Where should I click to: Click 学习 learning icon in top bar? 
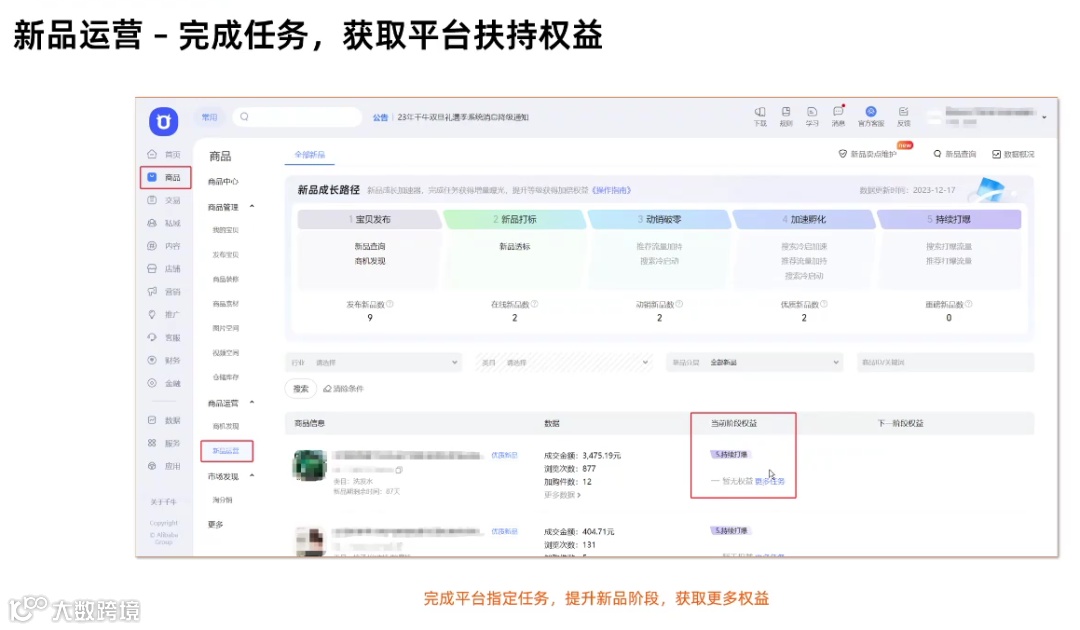pyautogui.click(x=812, y=112)
